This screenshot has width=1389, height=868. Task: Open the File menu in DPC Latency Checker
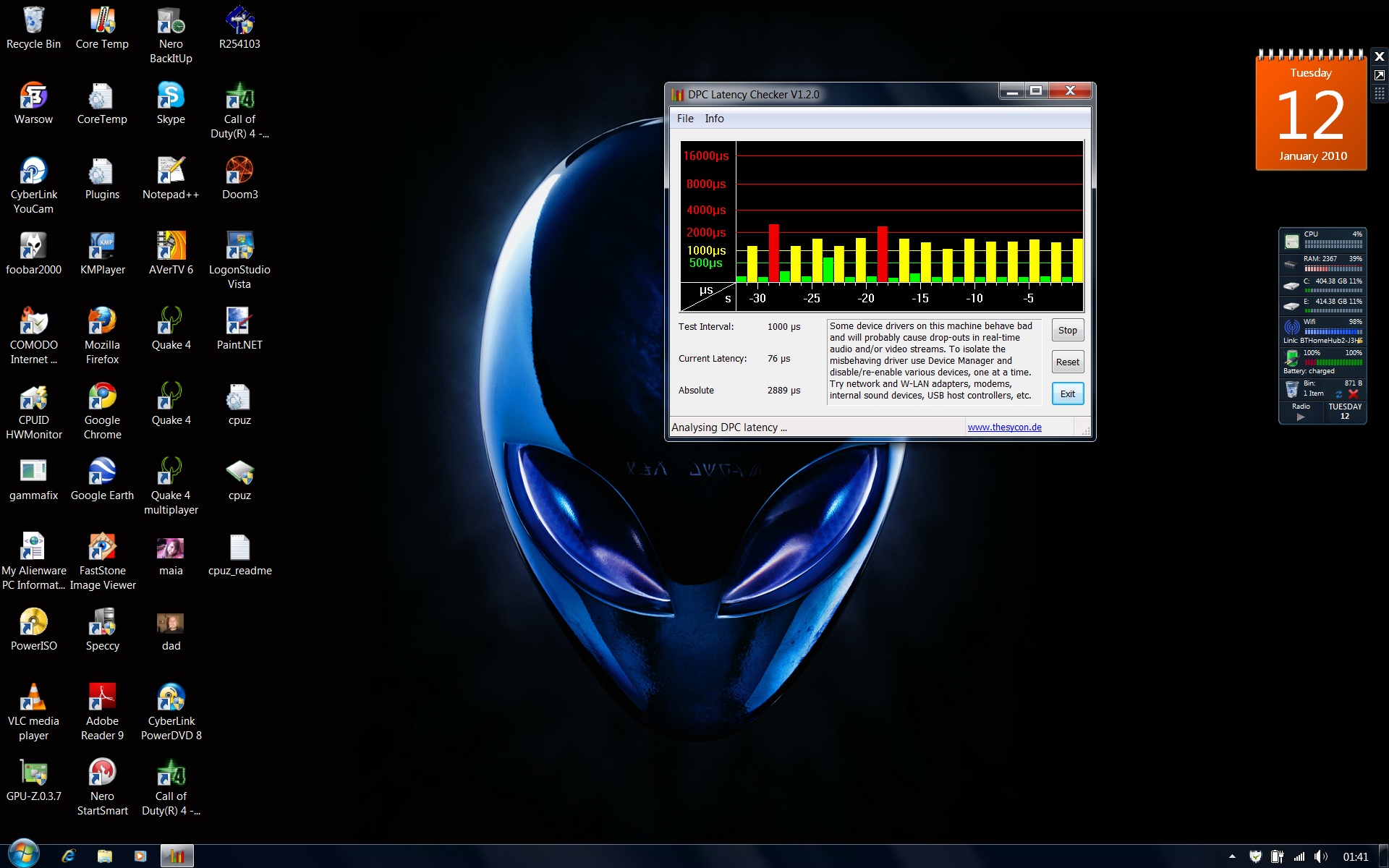click(685, 119)
